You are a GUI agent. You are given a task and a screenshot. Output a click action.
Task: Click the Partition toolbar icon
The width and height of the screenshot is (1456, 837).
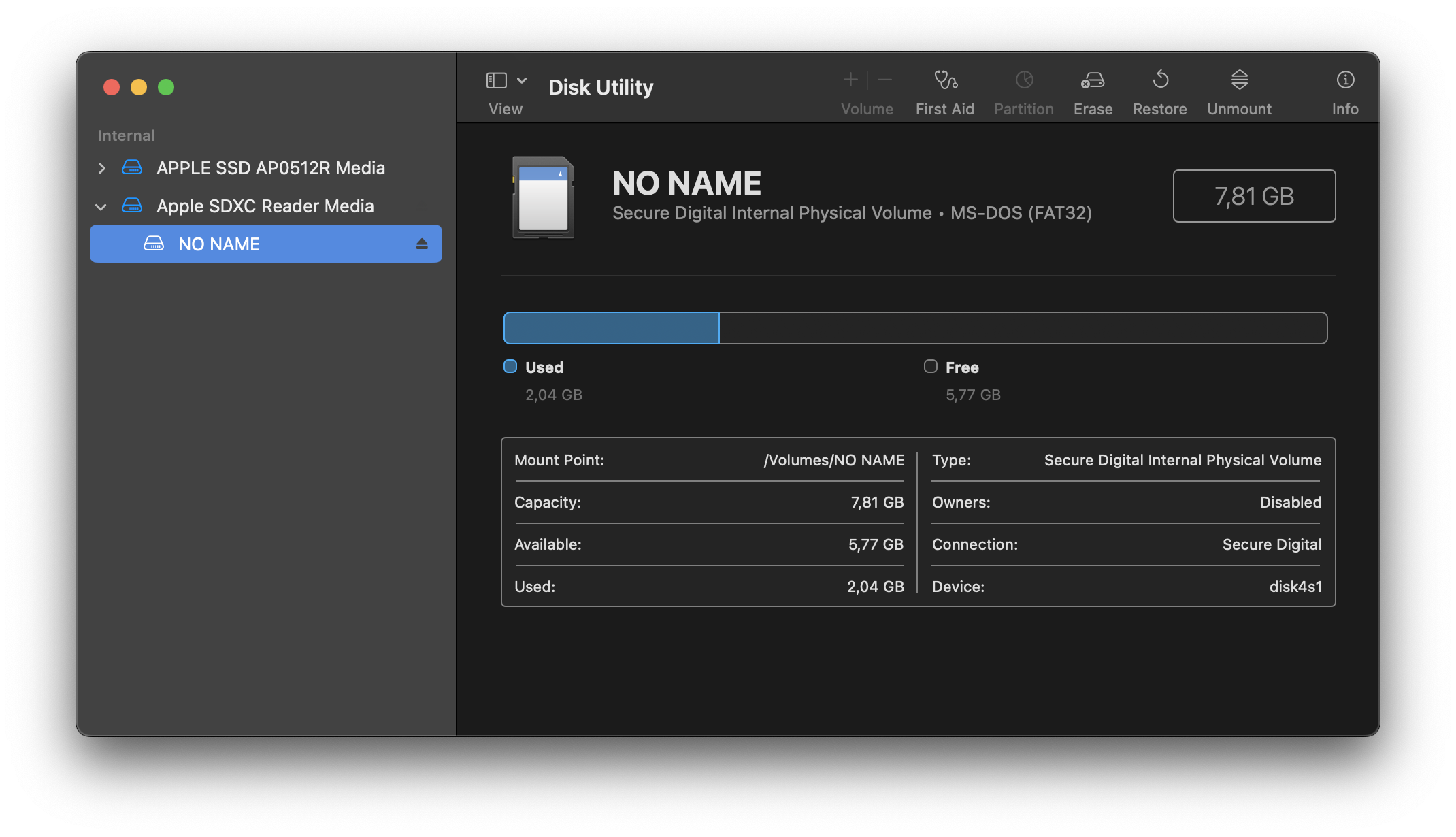point(1024,80)
